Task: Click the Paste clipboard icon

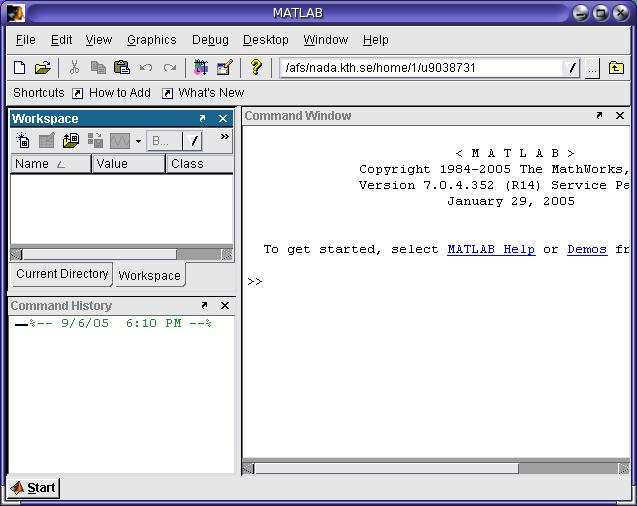Action: click(x=121, y=67)
